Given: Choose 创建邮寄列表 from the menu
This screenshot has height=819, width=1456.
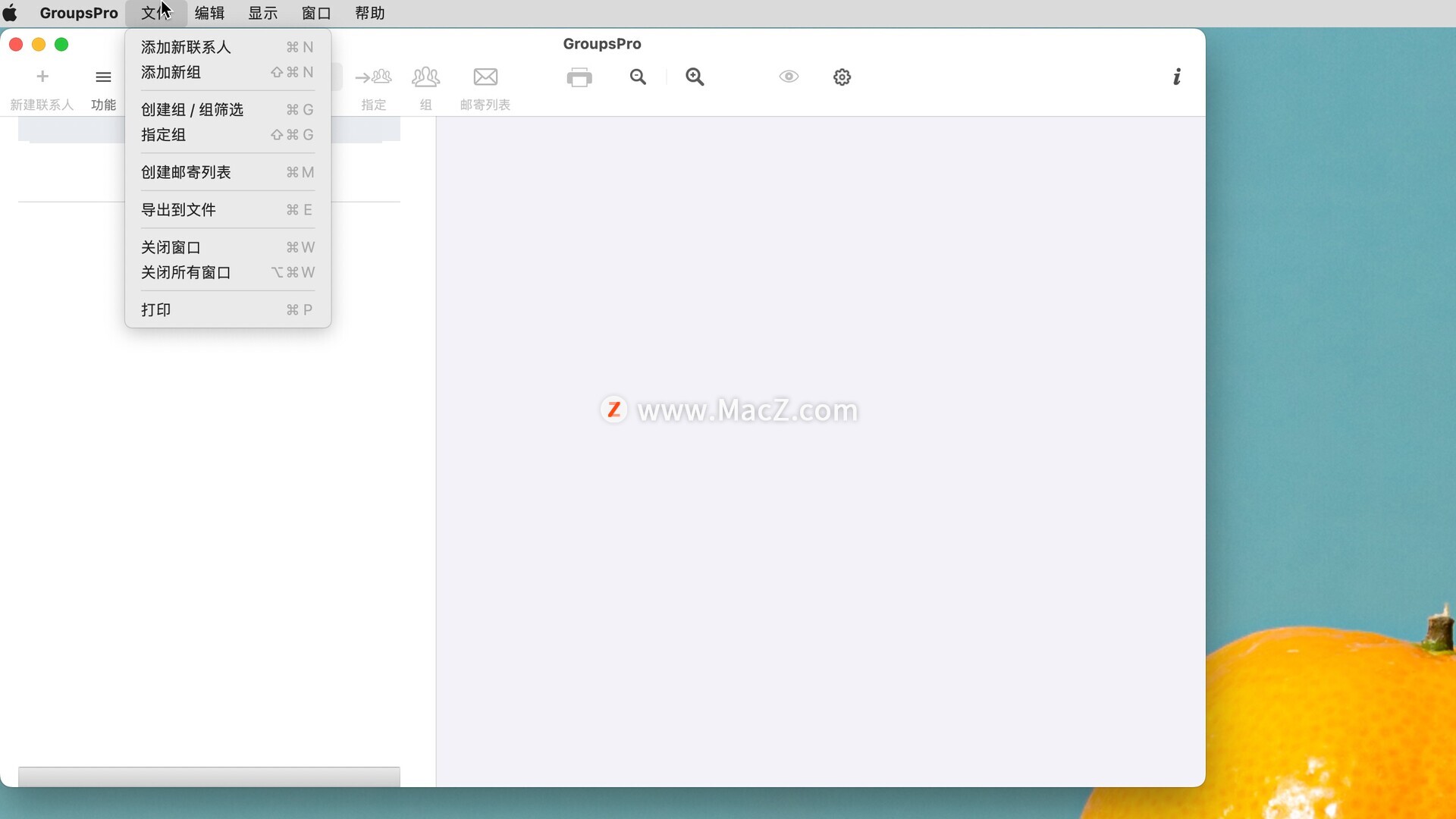Looking at the screenshot, I should click(x=227, y=172).
